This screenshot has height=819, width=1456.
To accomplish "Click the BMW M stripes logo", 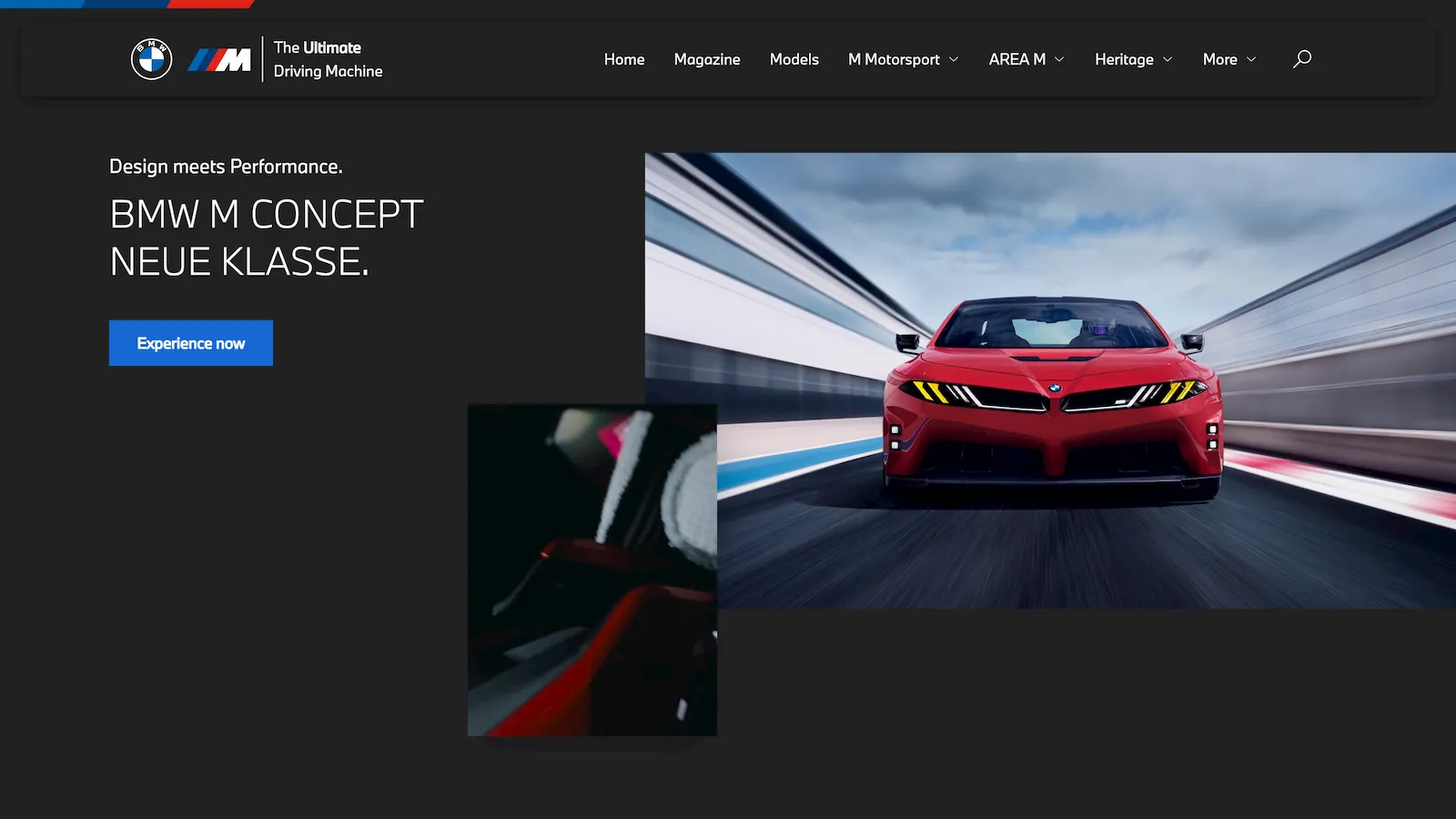I will (x=219, y=60).
